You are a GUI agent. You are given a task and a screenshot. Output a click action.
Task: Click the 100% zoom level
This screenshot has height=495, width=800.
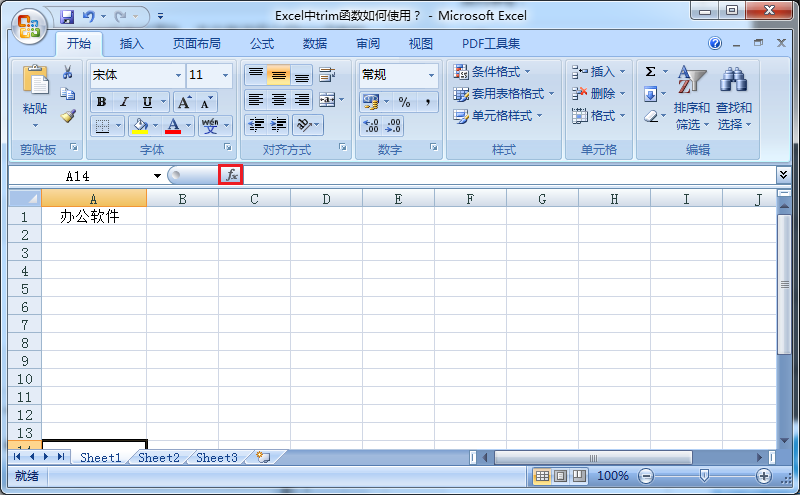click(x=612, y=476)
